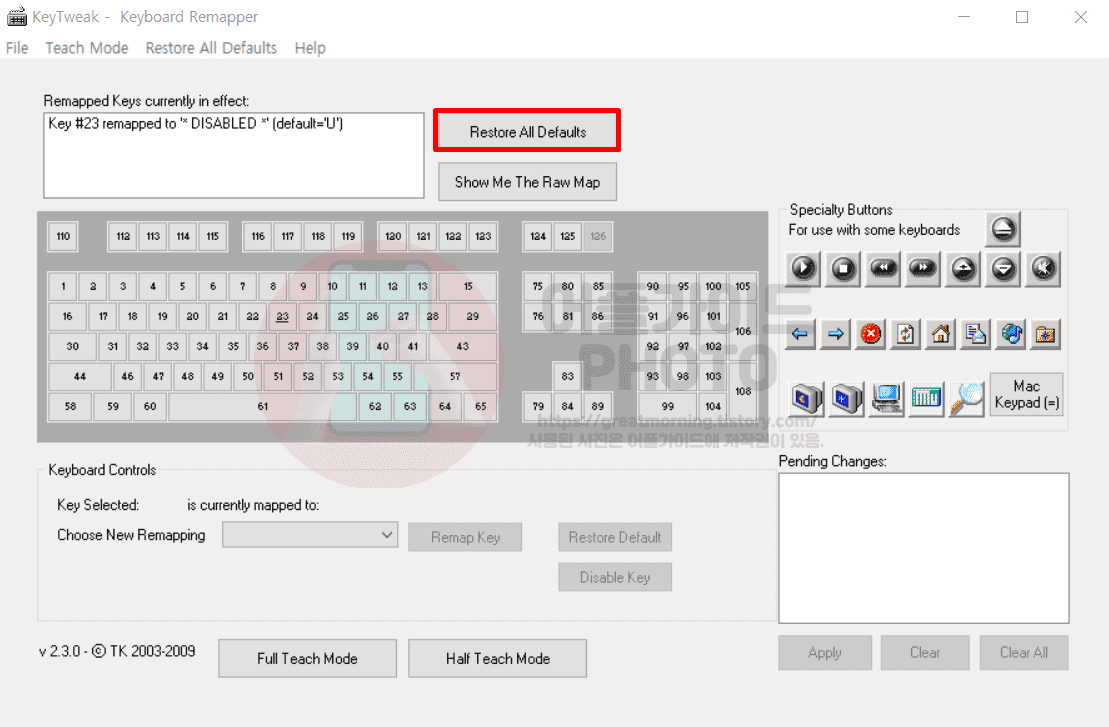Select keyboard key 30
The width and height of the screenshot is (1109, 727).
72,347
